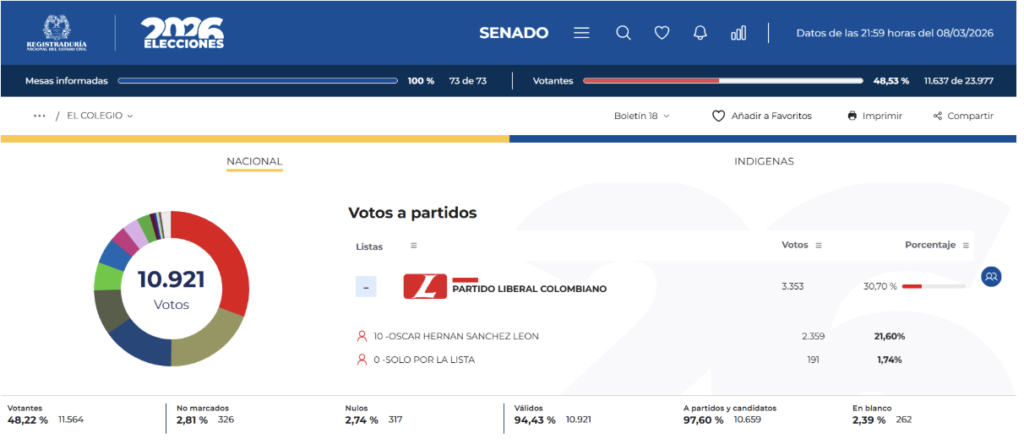
Task: Switch to the INDIGENAS tab
Action: [764, 161]
